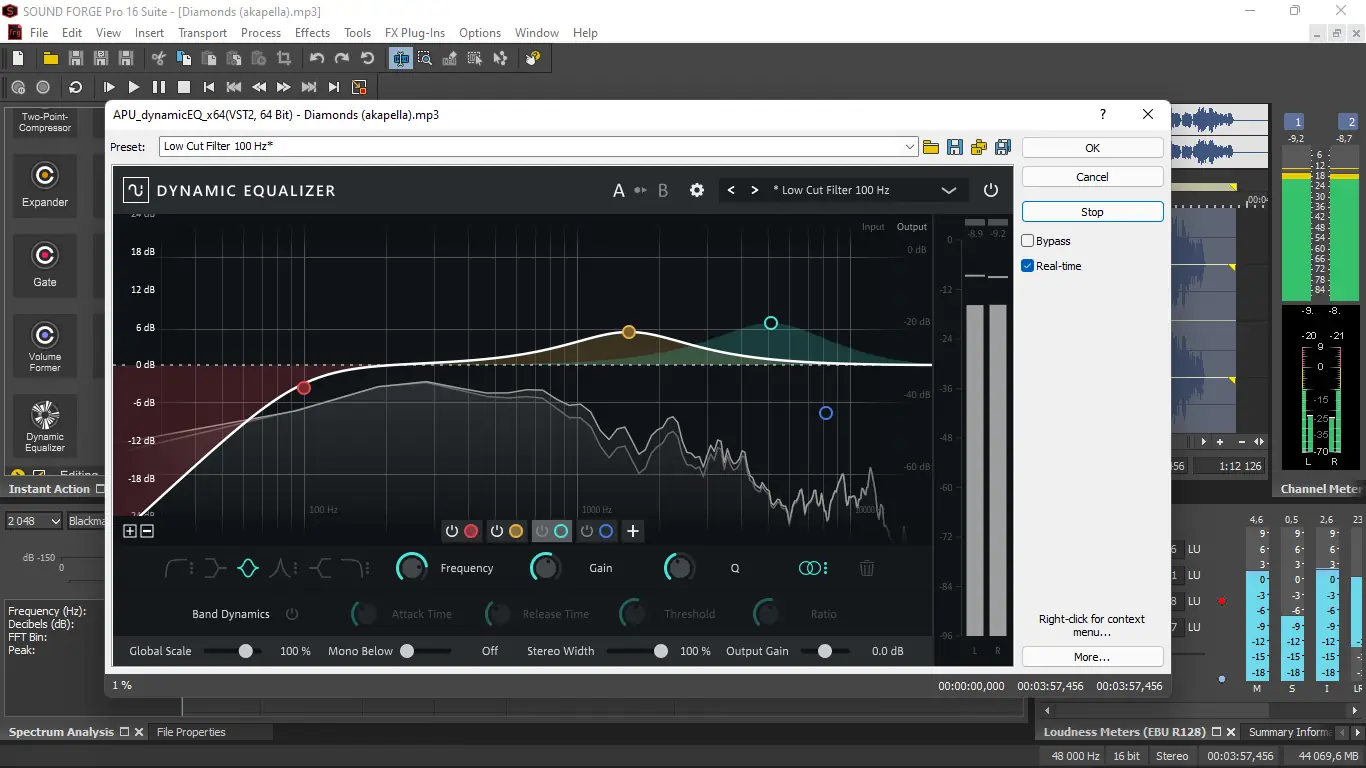Toggle the yellow band power switch
Image resolution: width=1366 pixels, height=768 pixels.
(497, 531)
